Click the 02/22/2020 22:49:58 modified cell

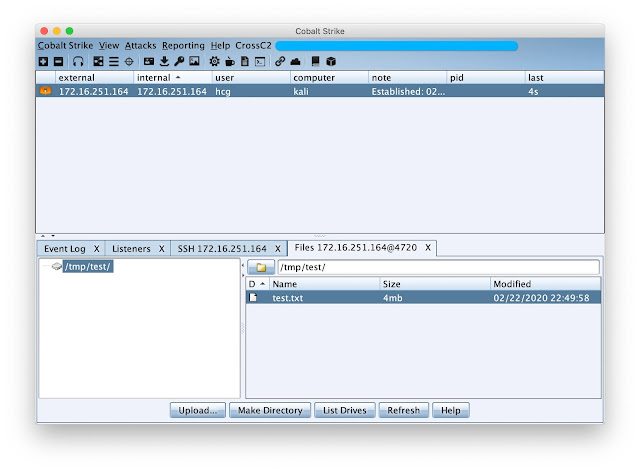click(541, 298)
